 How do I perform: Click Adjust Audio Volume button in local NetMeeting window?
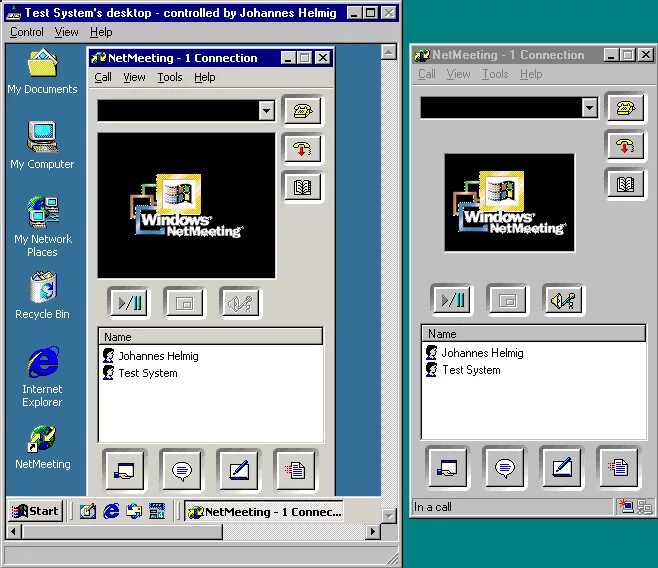click(563, 300)
